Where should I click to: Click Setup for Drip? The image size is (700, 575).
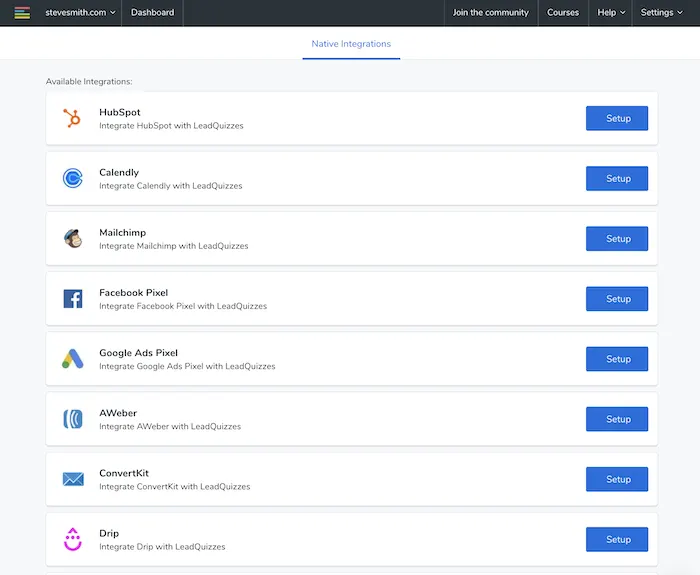click(617, 539)
